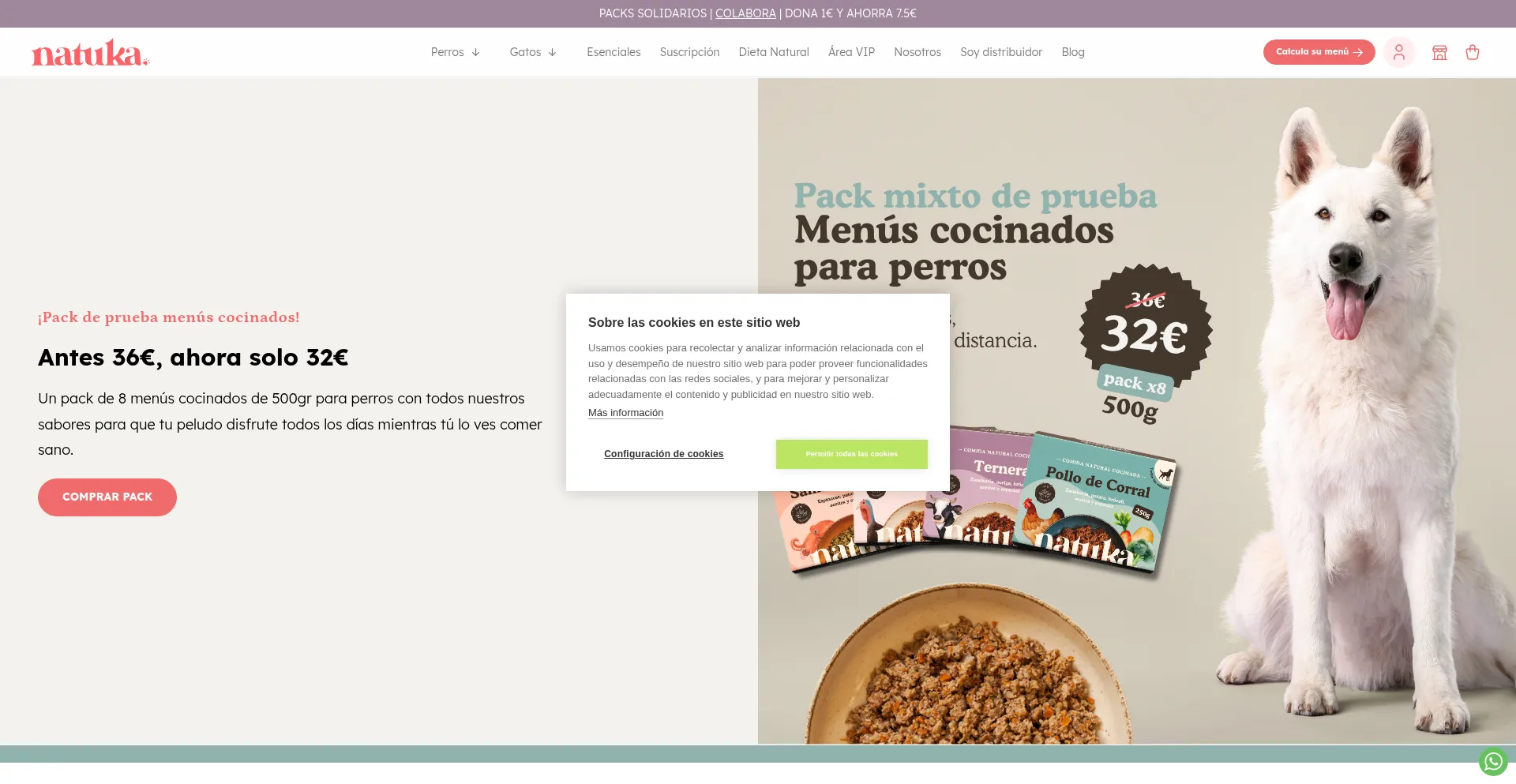Open Configuración de cookies settings
The width and height of the screenshot is (1516, 784).
coord(663,454)
